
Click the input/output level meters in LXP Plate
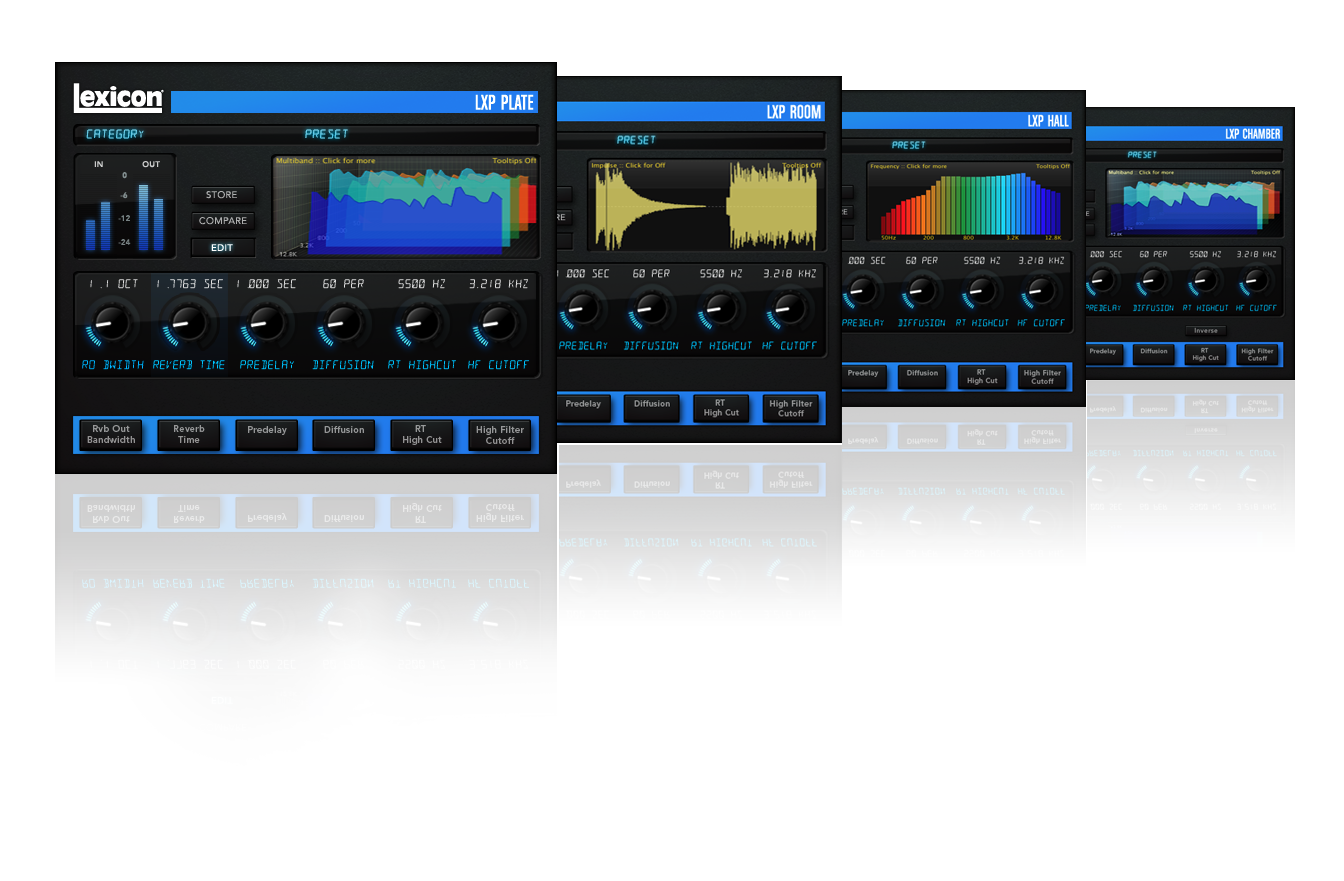tap(124, 207)
